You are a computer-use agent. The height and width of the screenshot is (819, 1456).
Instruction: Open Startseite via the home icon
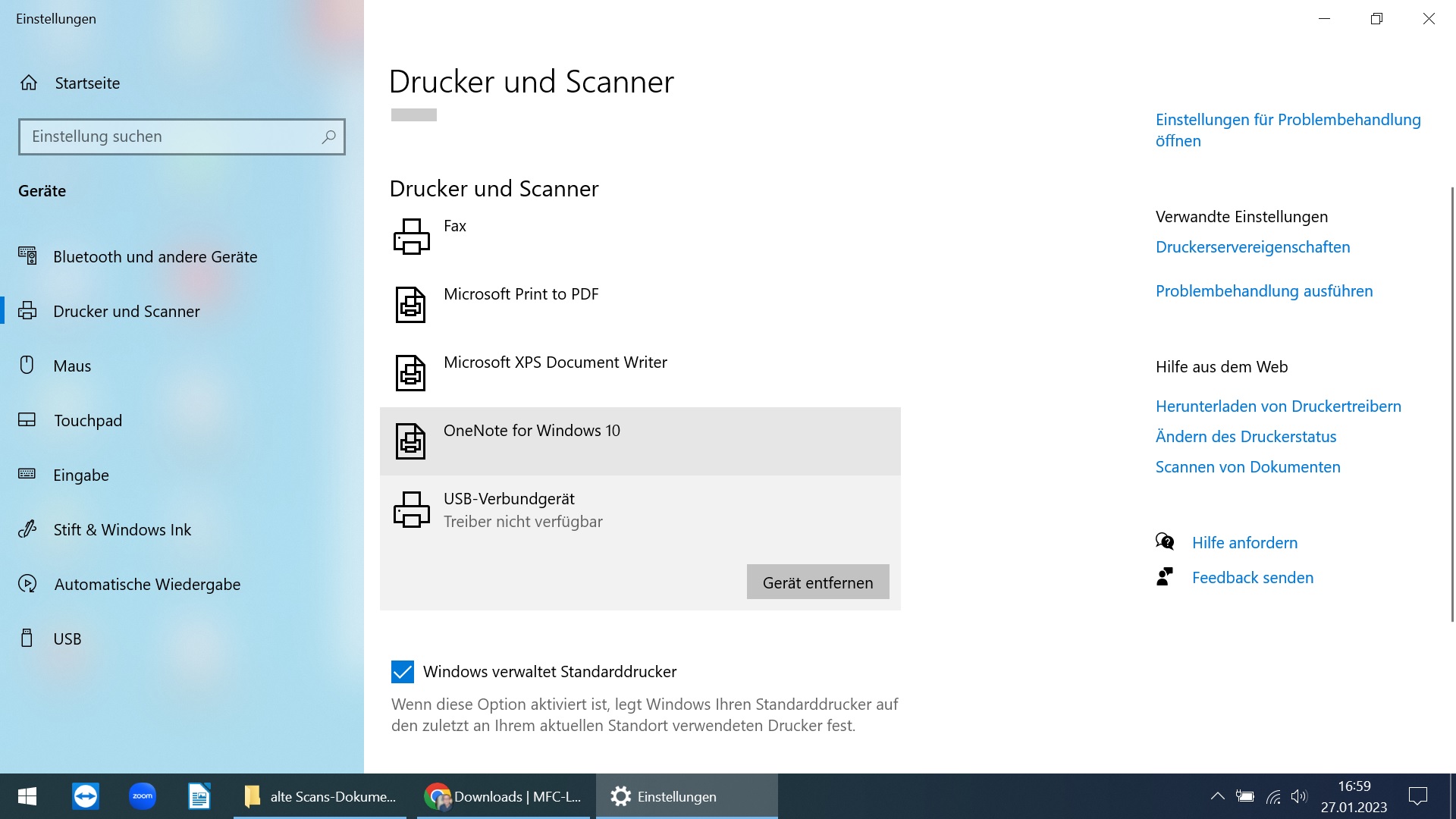[x=29, y=83]
